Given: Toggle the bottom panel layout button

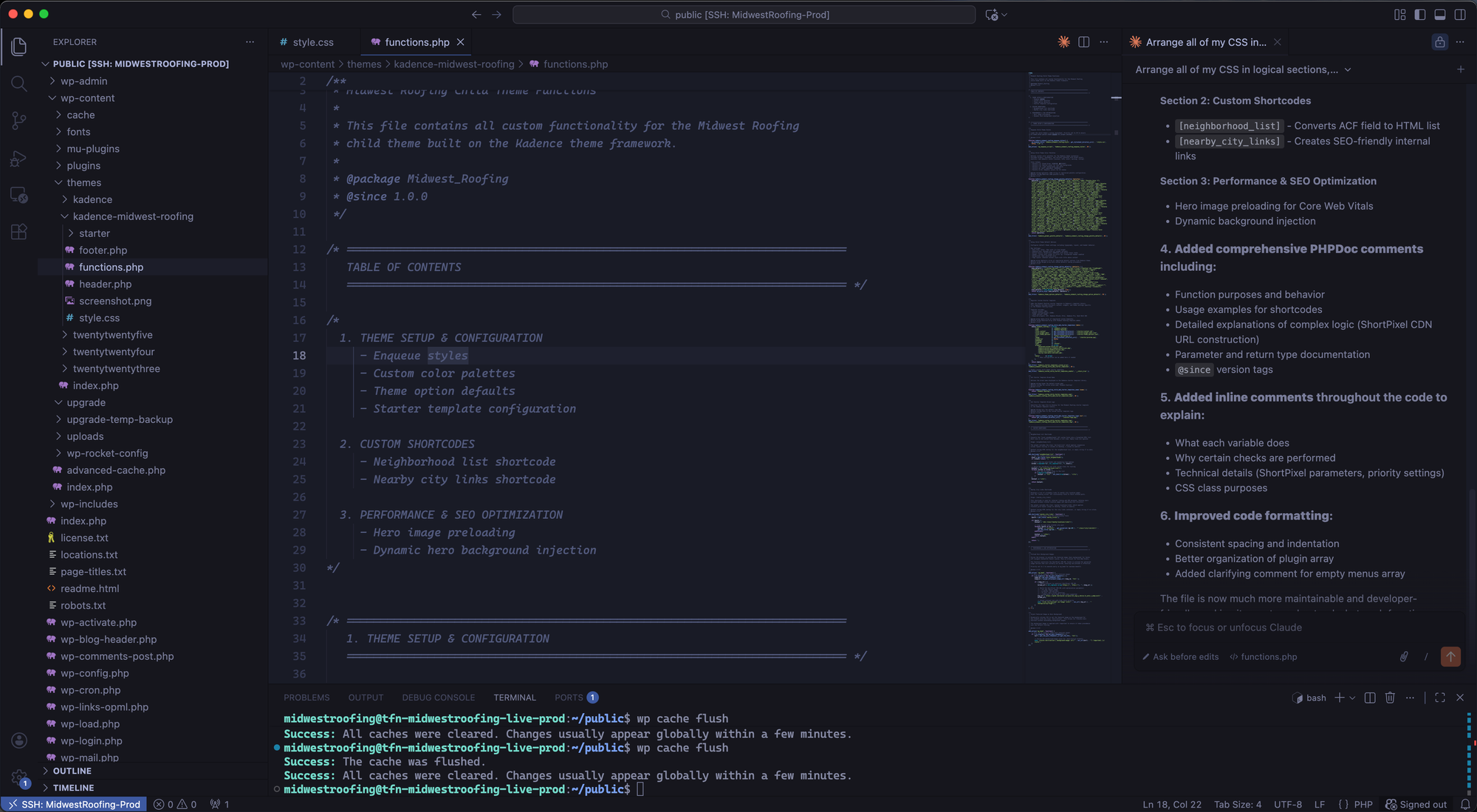Looking at the screenshot, I should coord(1439,15).
